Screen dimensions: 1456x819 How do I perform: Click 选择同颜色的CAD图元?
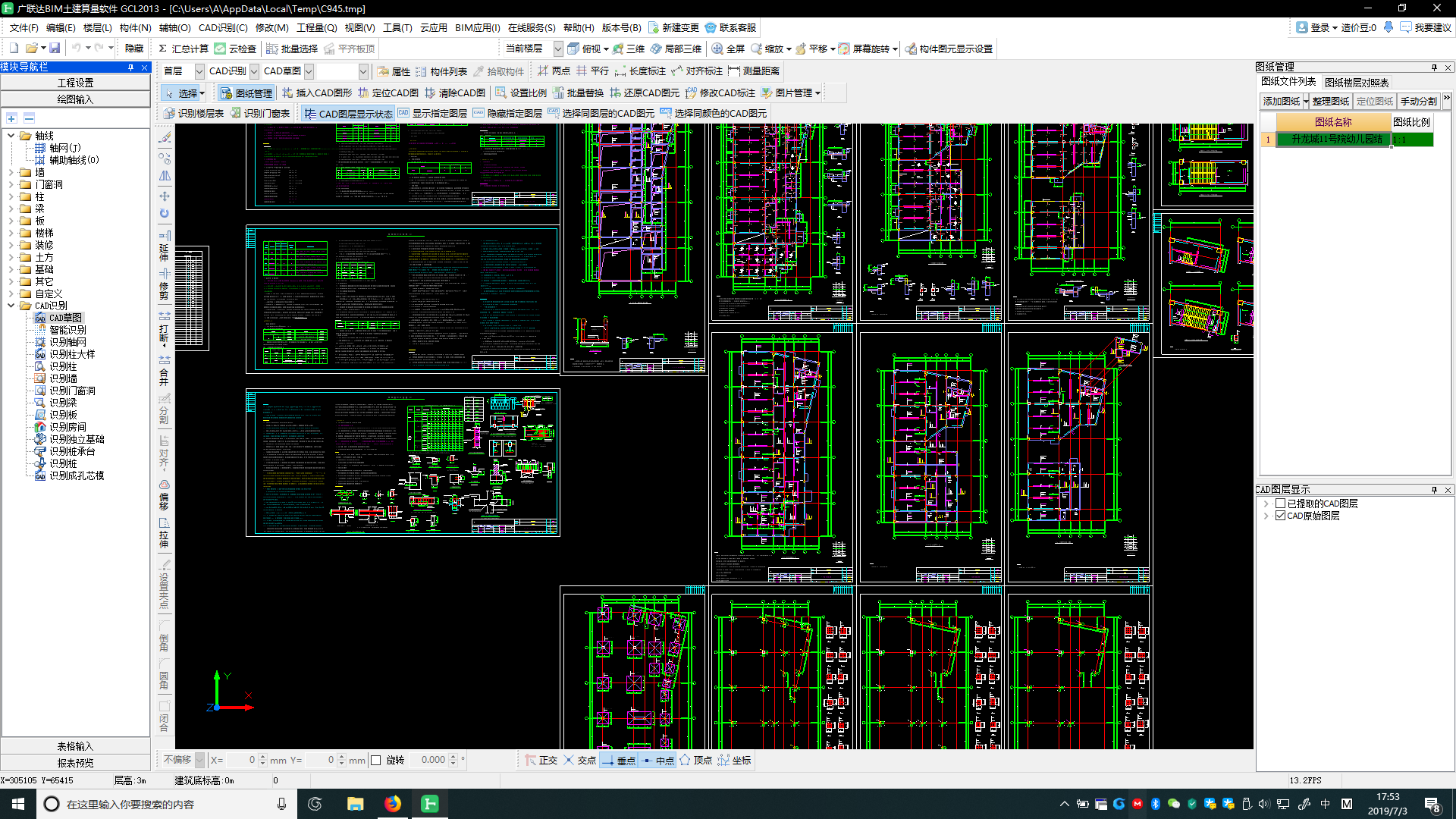[714, 114]
